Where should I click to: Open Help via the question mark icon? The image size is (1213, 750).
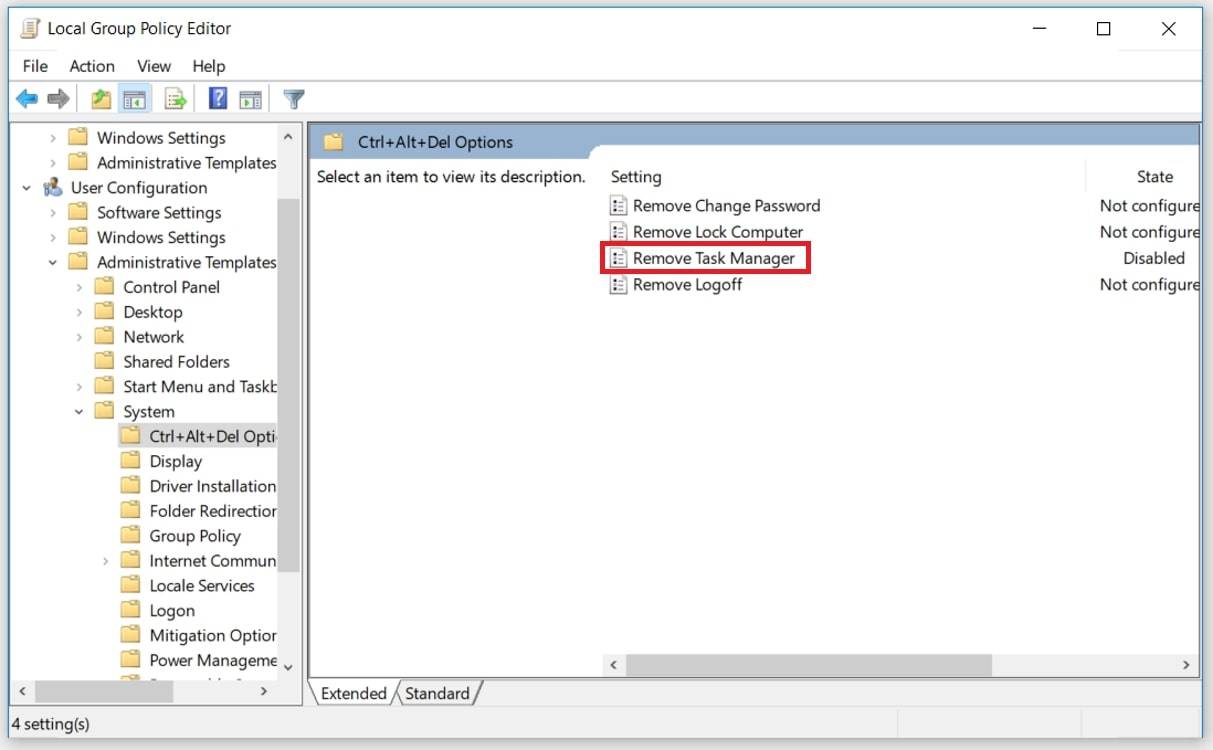(218, 98)
